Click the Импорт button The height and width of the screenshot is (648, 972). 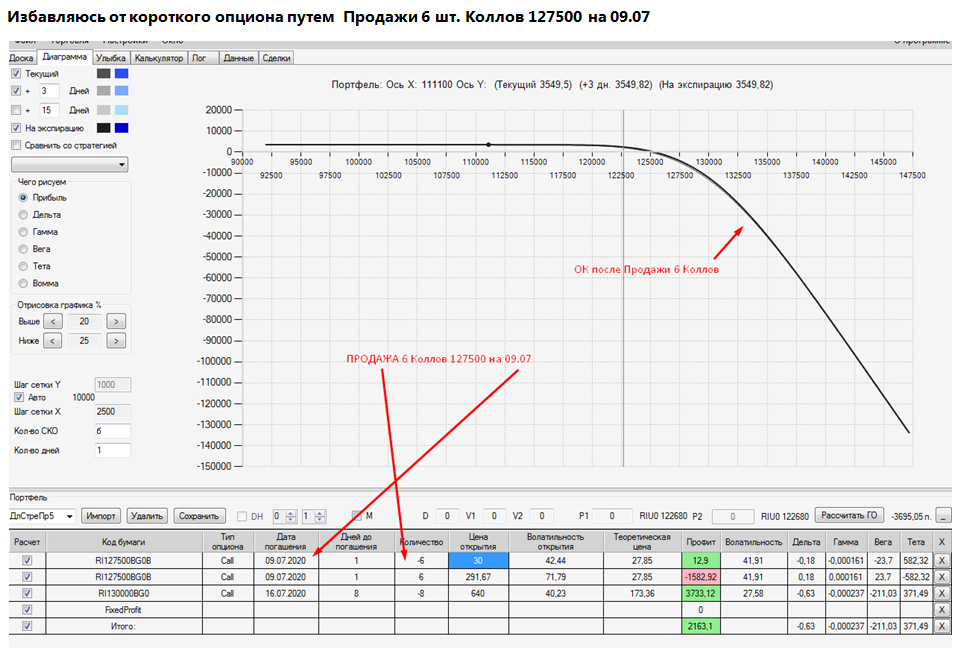[x=100, y=516]
